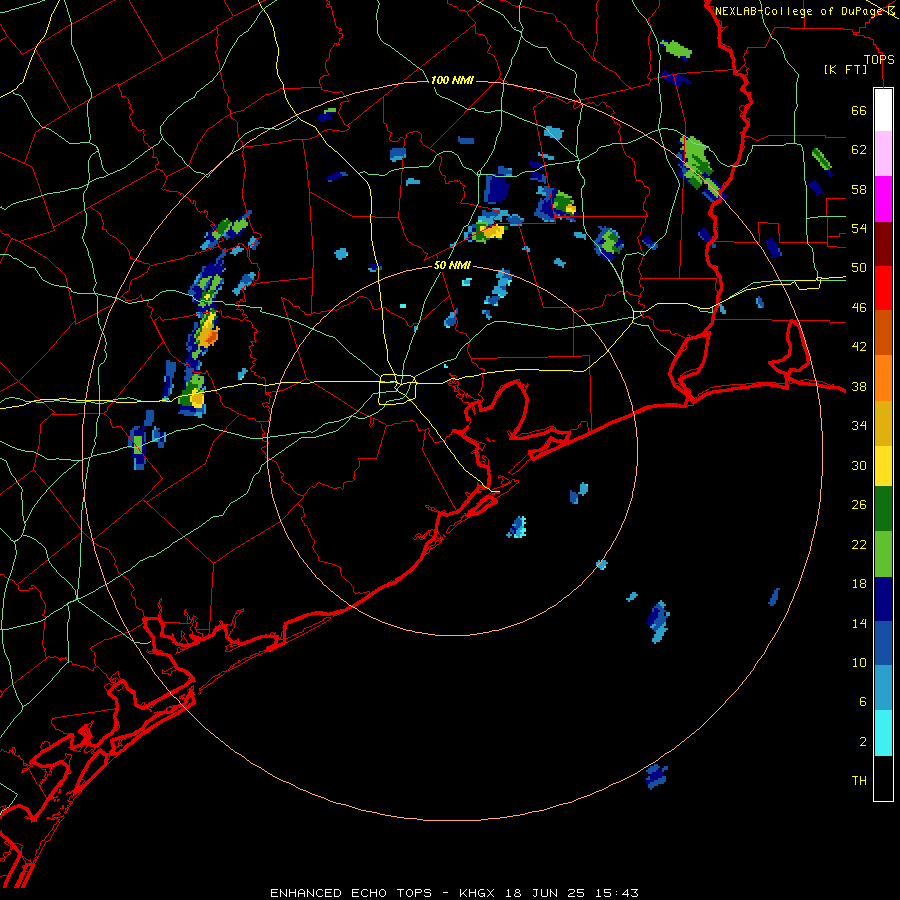Image resolution: width=900 pixels, height=900 pixels.
Task: Select the gold-colored legend block
Action: click(883, 423)
